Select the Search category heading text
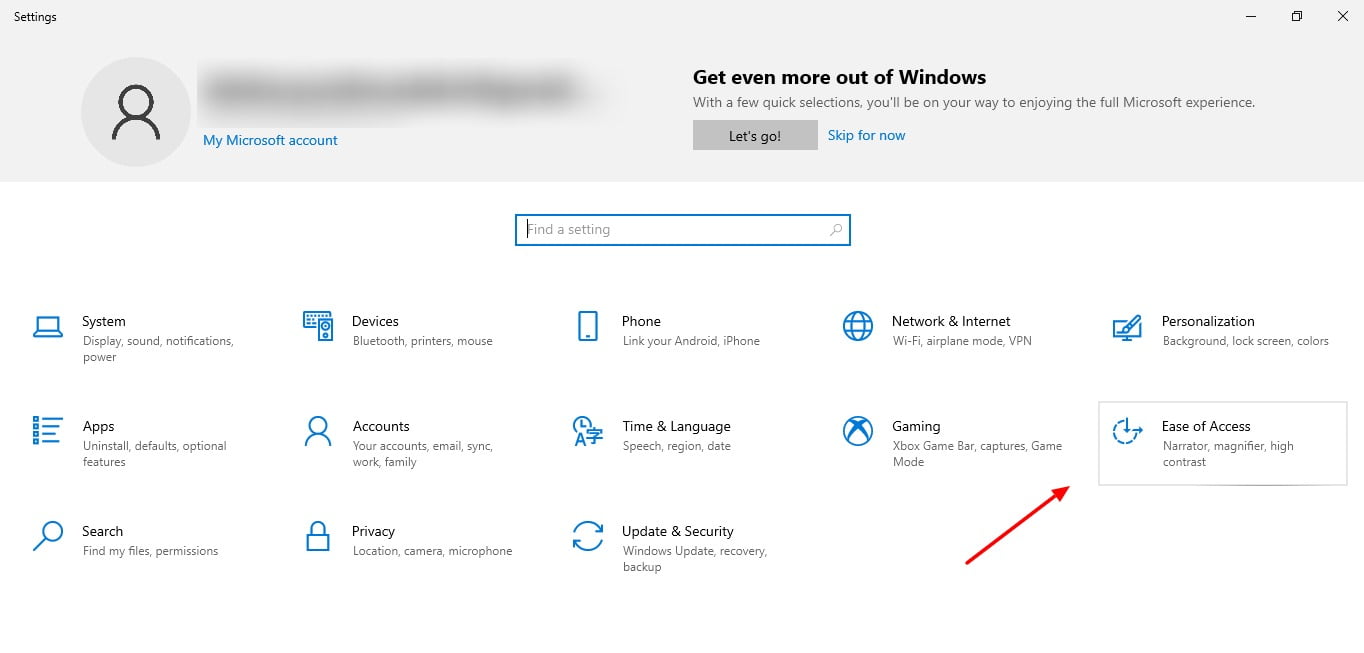The height and width of the screenshot is (653, 1364). [102, 531]
